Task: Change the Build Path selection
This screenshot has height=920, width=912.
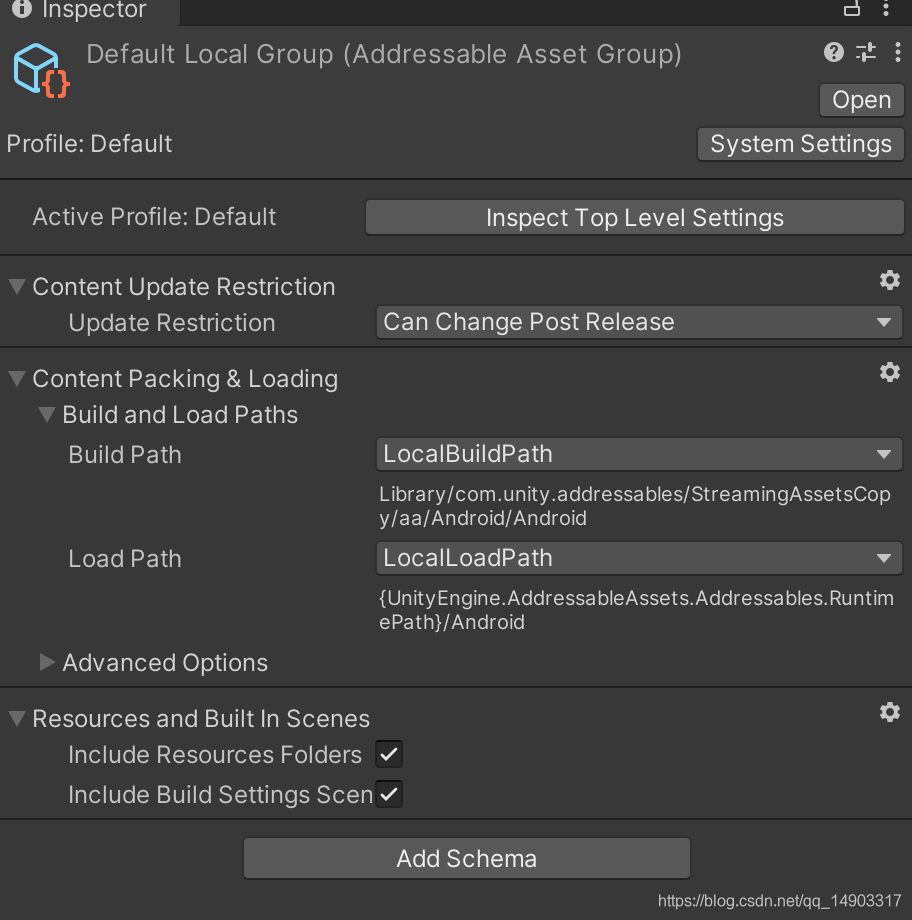Action: pos(639,454)
